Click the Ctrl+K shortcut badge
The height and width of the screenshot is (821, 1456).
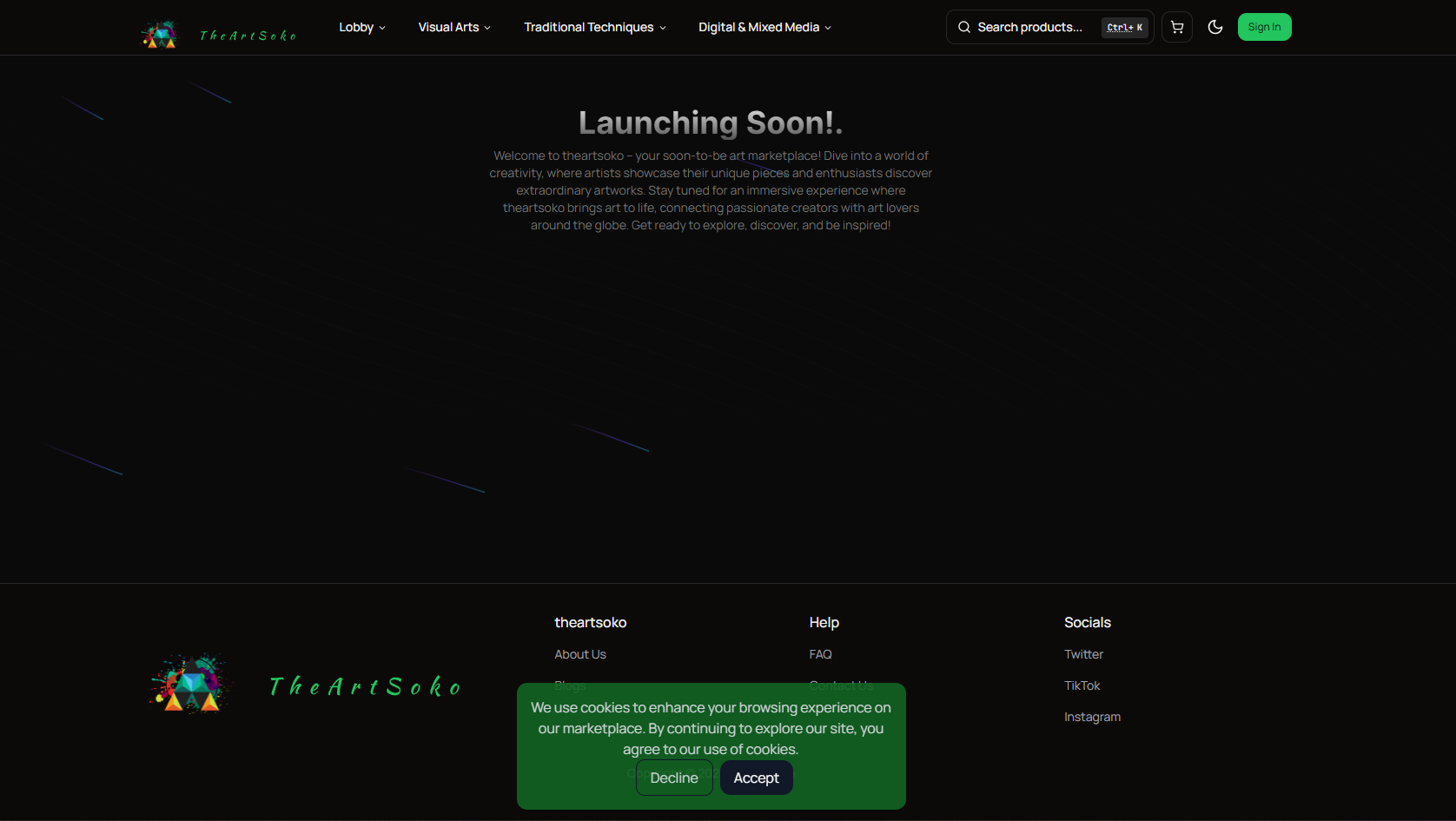[x=1124, y=27]
